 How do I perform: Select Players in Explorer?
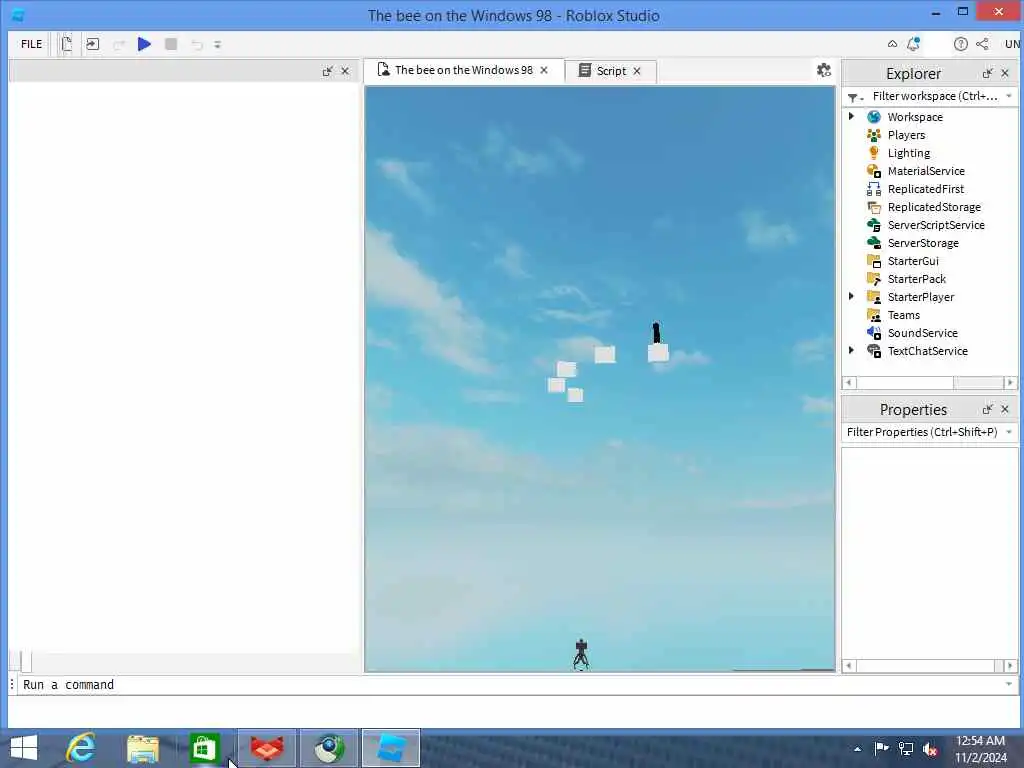tap(906, 135)
